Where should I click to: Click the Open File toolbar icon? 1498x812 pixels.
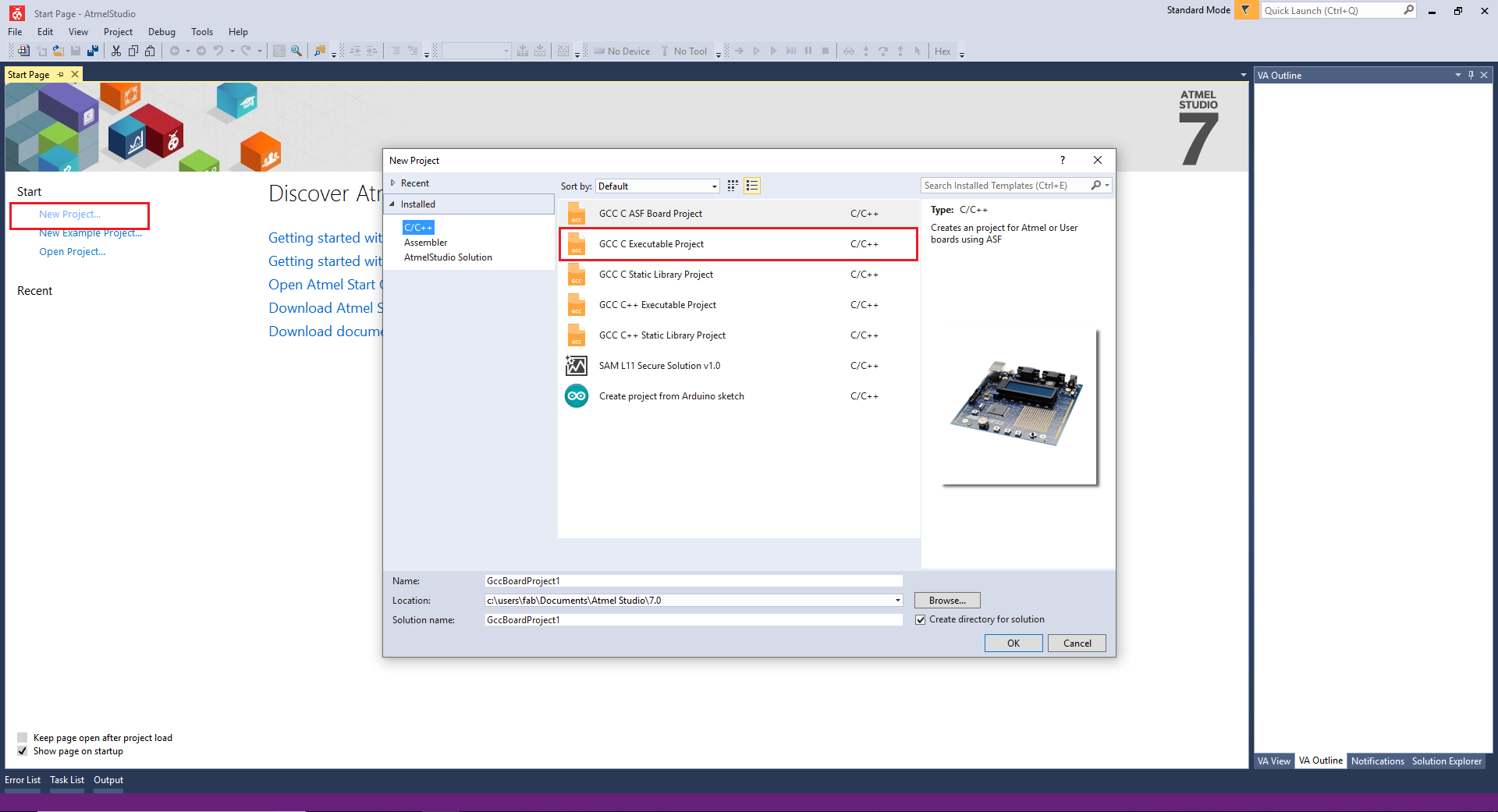pyautogui.click(x=59, y=51)
